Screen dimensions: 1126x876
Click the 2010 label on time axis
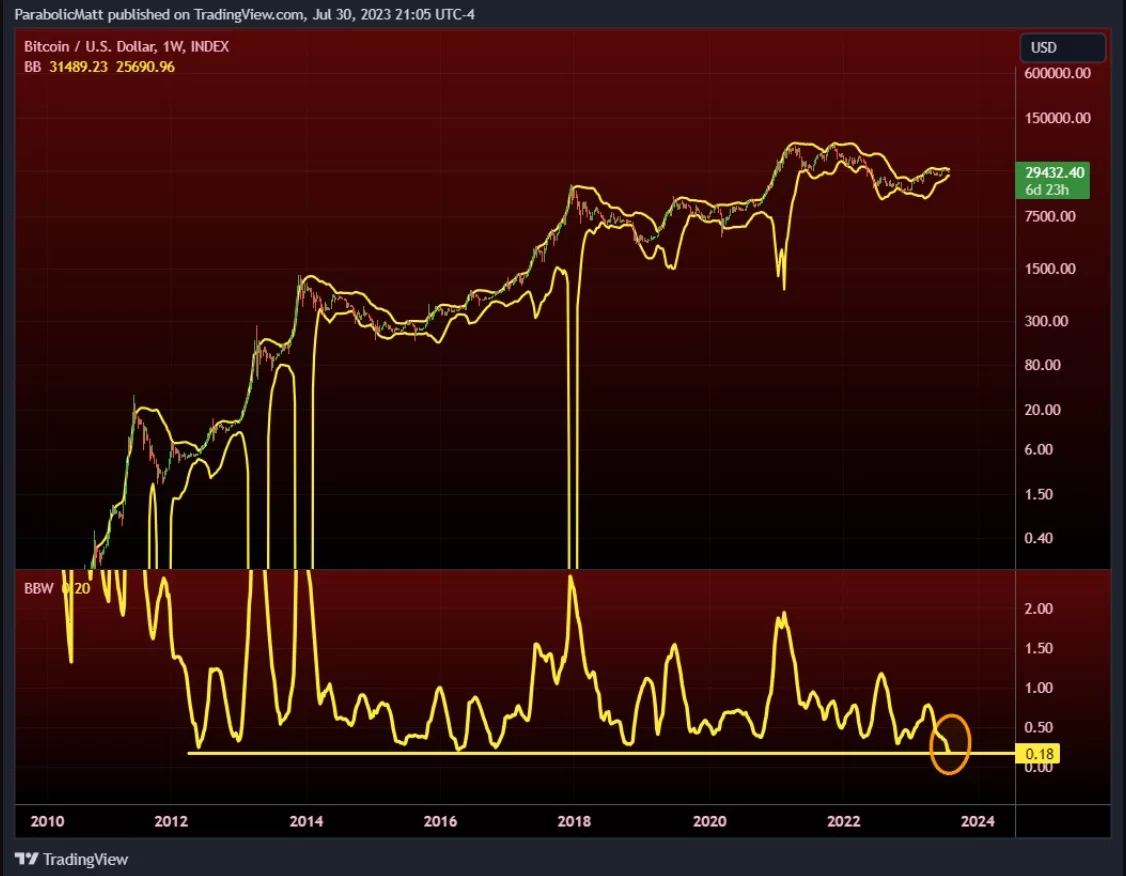pyautogui.click(x=48, y=821)
